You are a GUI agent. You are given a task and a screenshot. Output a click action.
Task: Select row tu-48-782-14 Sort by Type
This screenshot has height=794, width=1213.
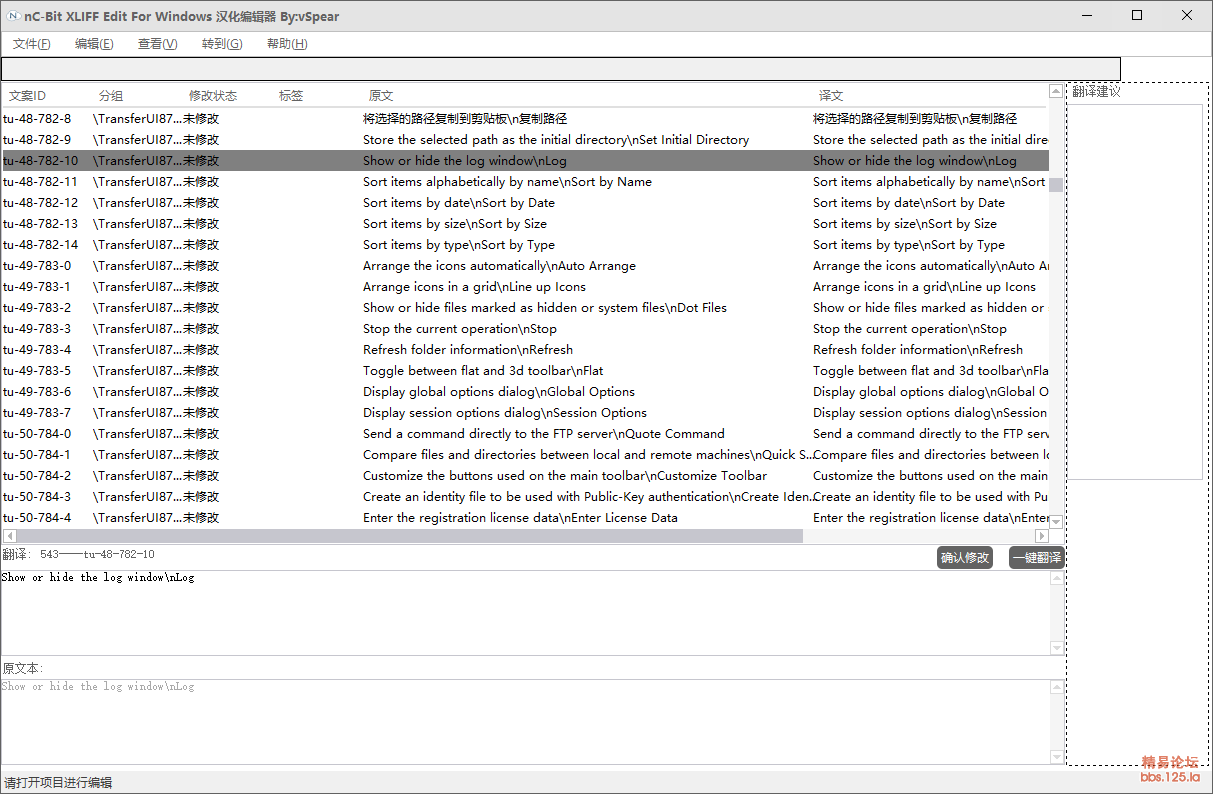[x=458, y=245]
